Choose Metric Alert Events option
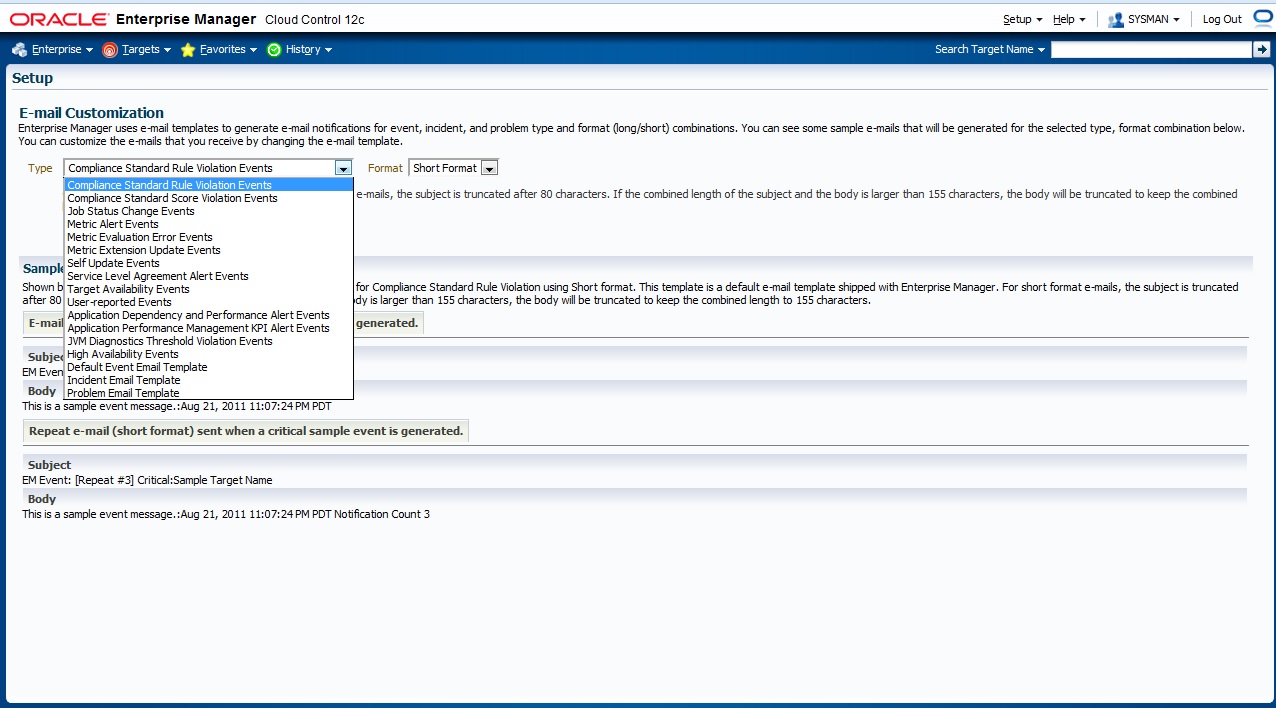The height and width of the screenshot is (709, 1276). tap(208, 224)
